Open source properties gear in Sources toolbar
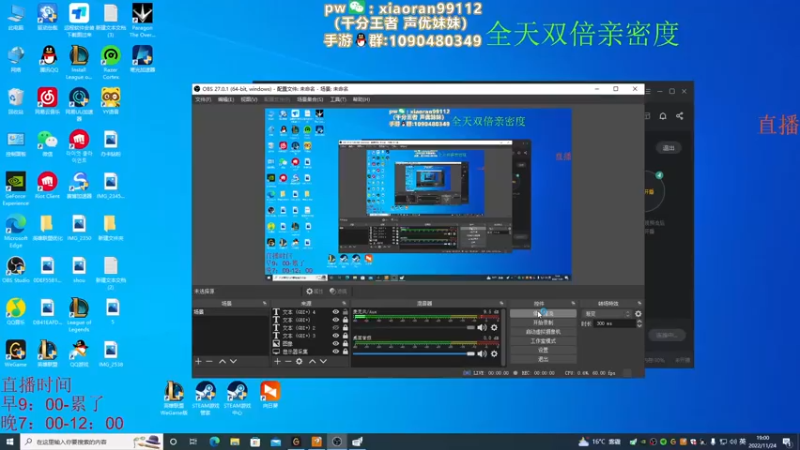 click(x=299, y=361)
